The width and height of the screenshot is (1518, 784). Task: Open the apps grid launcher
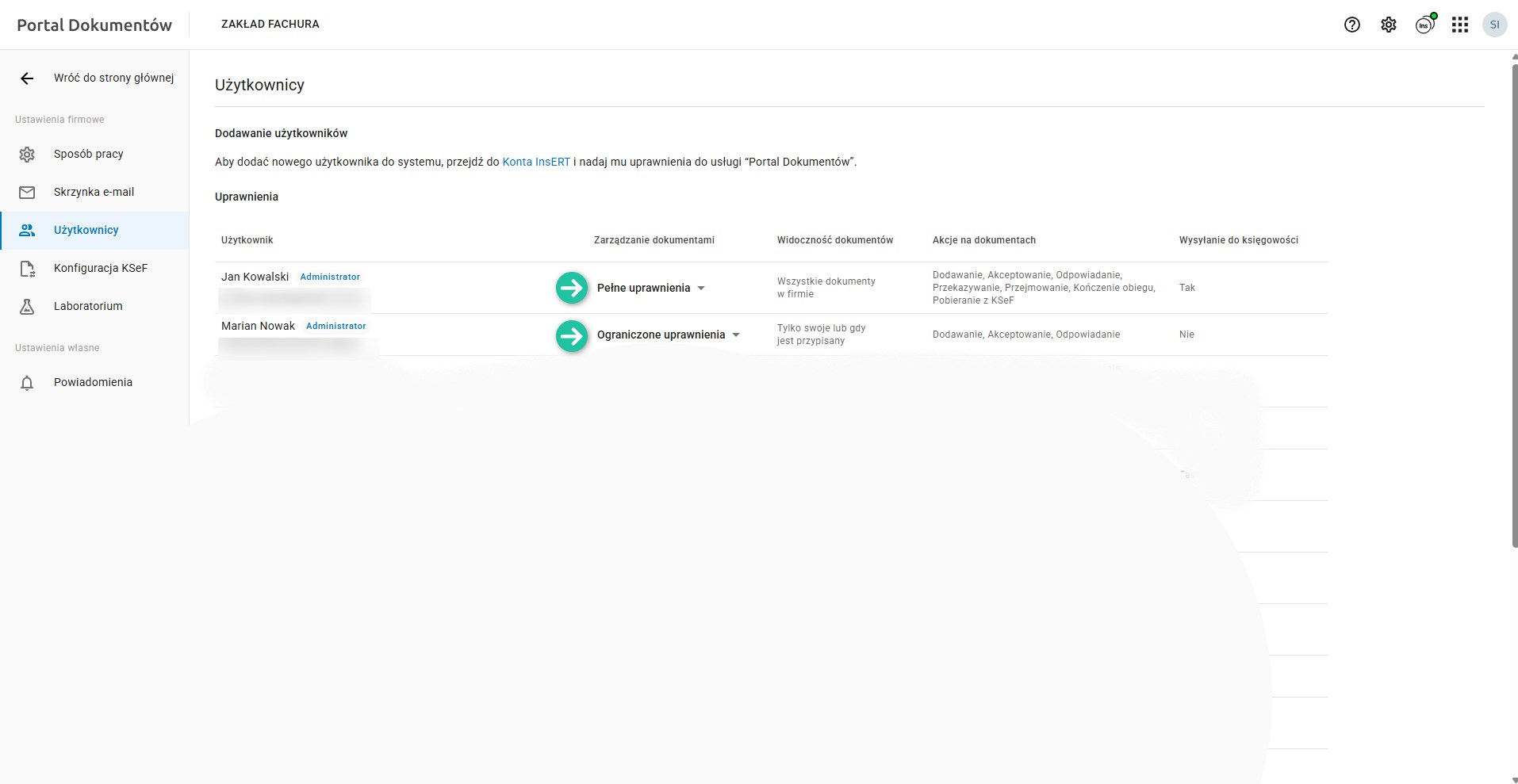(x=1460, y=25)
